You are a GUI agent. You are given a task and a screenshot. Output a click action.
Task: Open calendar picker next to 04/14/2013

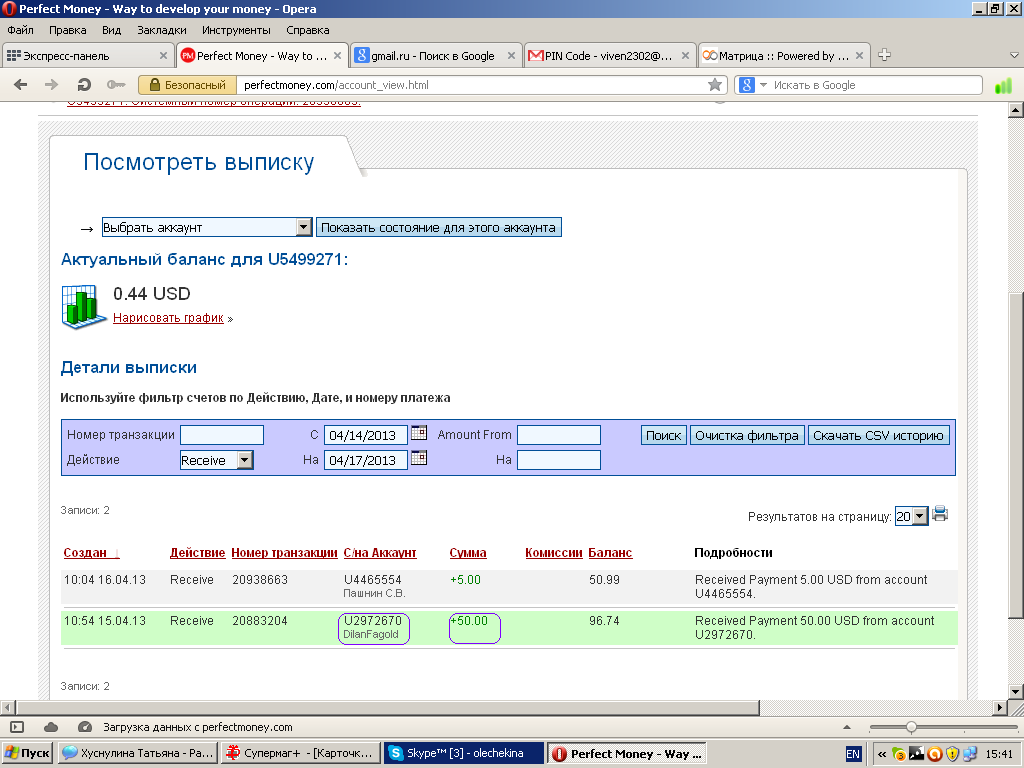click(419, 433)
